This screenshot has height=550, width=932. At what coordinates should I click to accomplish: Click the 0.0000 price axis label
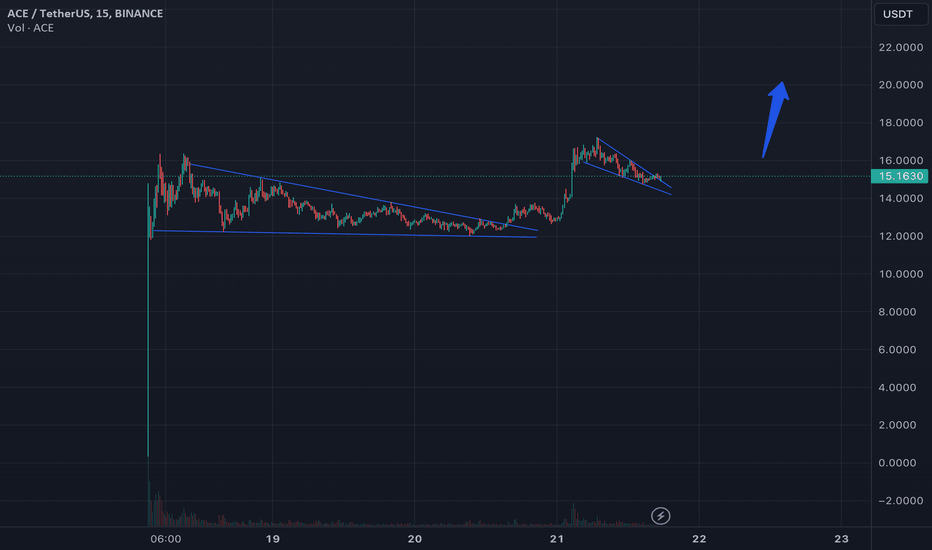point(900,463)
